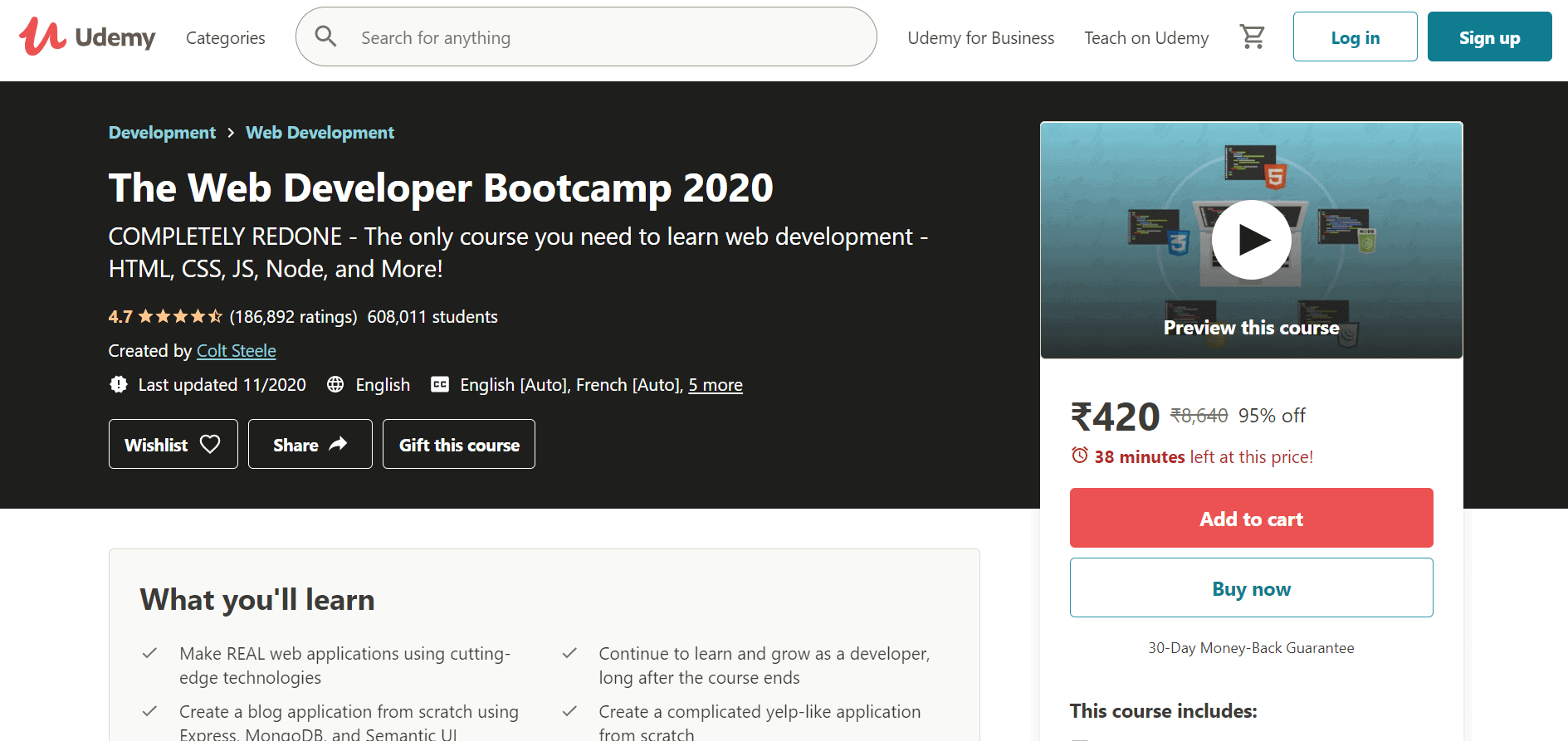Click the heart icon on Wishlist

click(x=210, y=444)
